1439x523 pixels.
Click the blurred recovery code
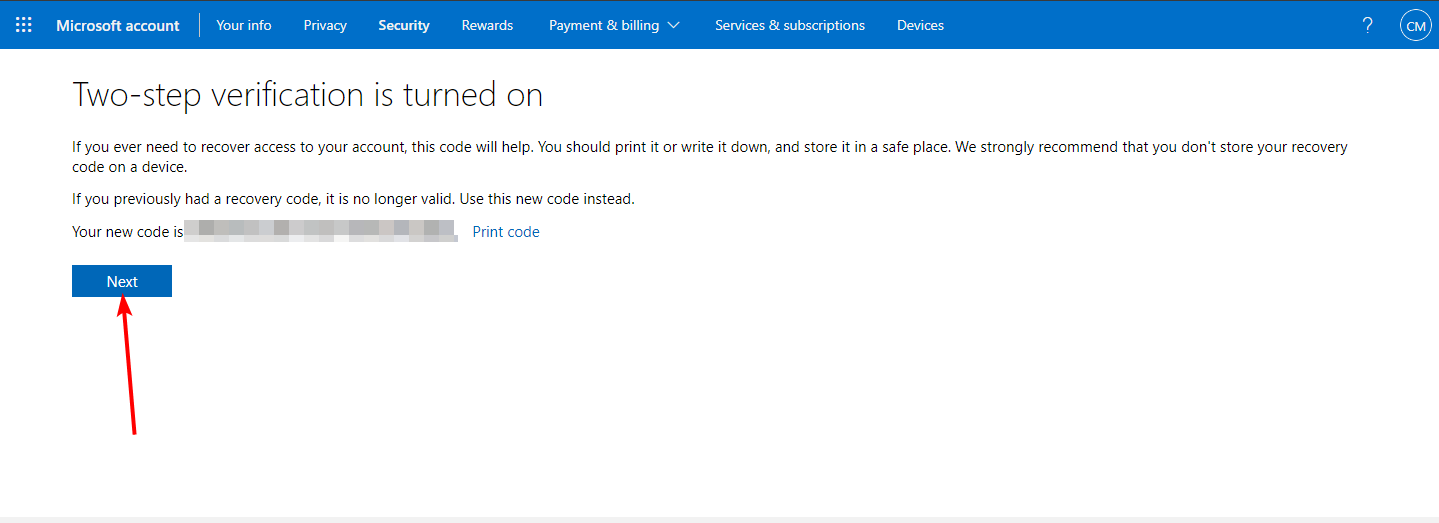(321, 231)
